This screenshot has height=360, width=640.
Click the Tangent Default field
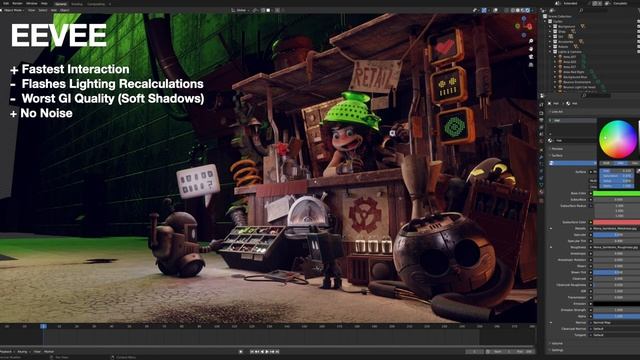point(616,335)
